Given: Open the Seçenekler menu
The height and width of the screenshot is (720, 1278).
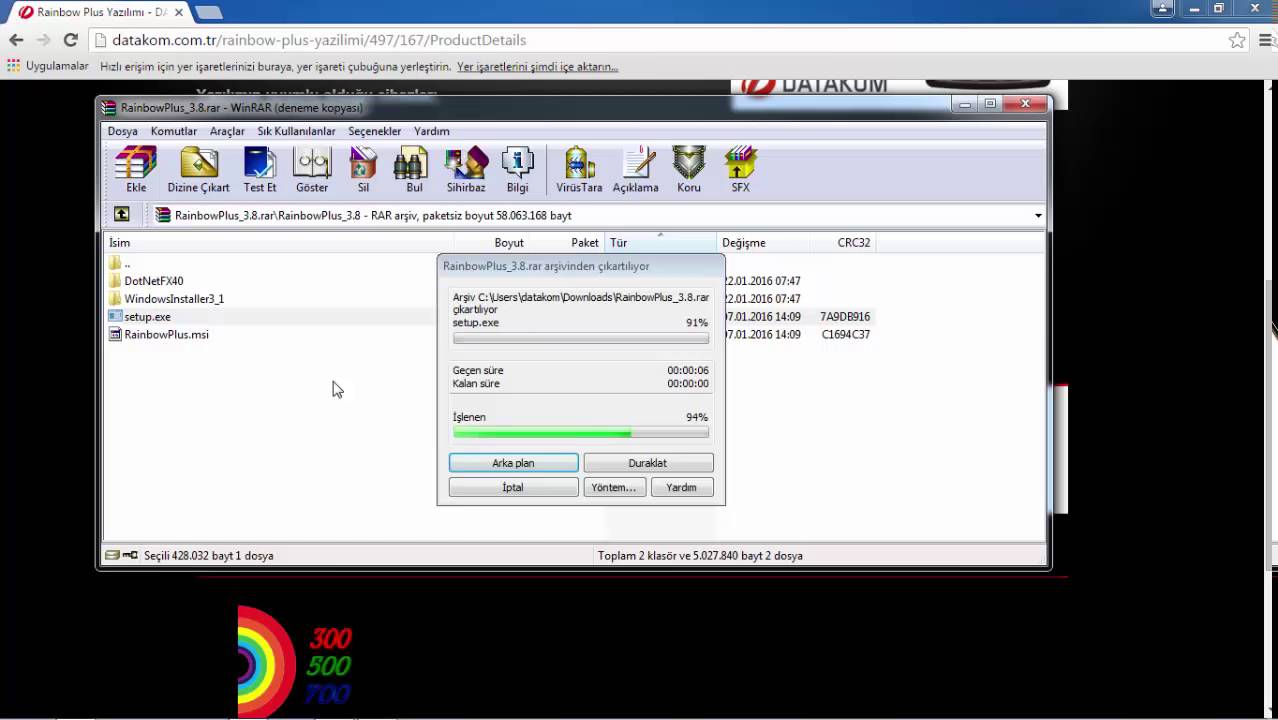Looking at the screenshot, I should [375, 131].
